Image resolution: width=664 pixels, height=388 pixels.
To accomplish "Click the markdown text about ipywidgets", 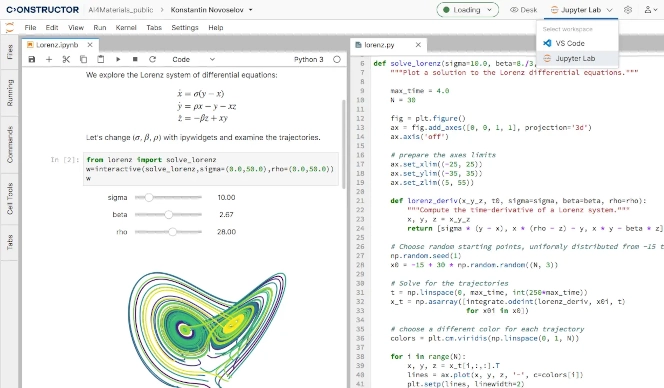I will (x=203, y=137).
